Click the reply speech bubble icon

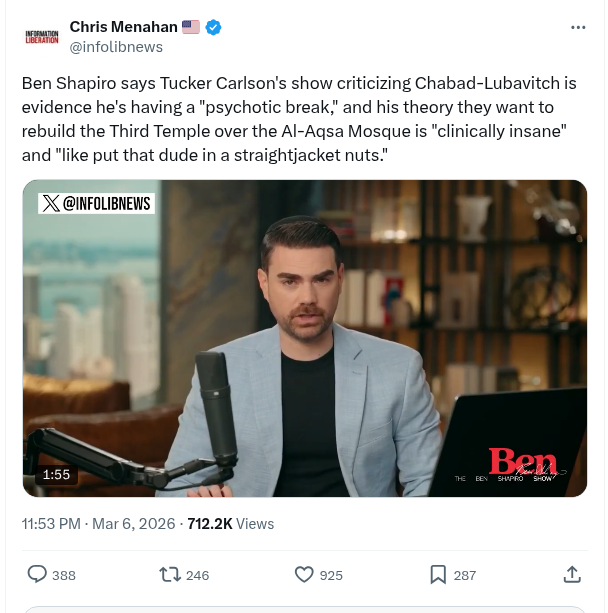tap(37, 574)
